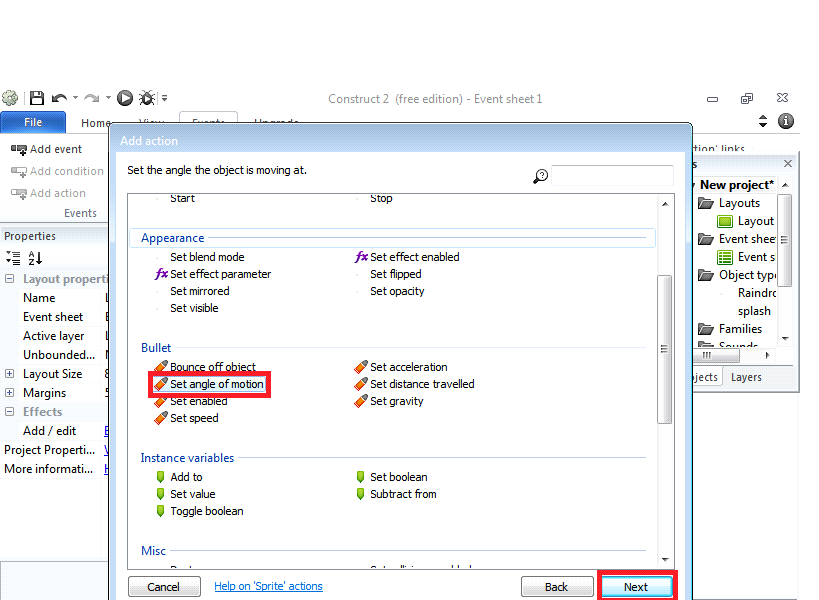Select the Set opacity action
Viewport: 819px width, 600px height.
coord(397,291)
